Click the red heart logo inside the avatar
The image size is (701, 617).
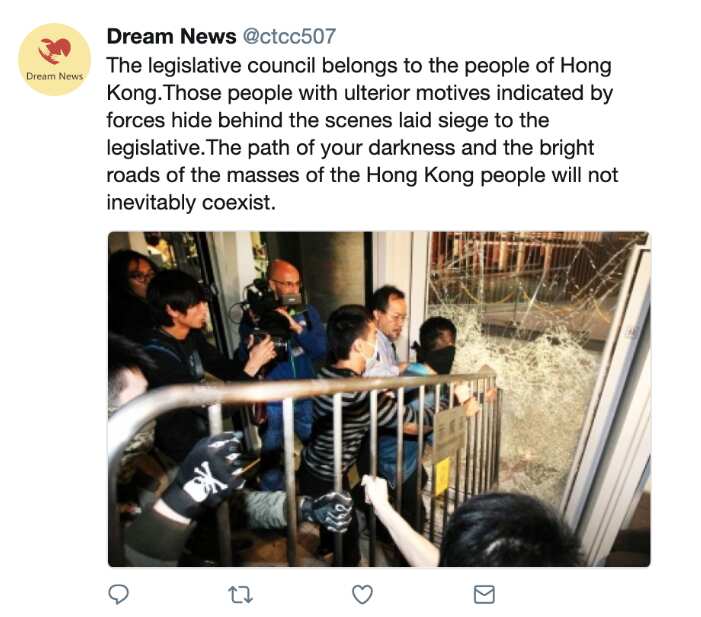coord(55,50)
